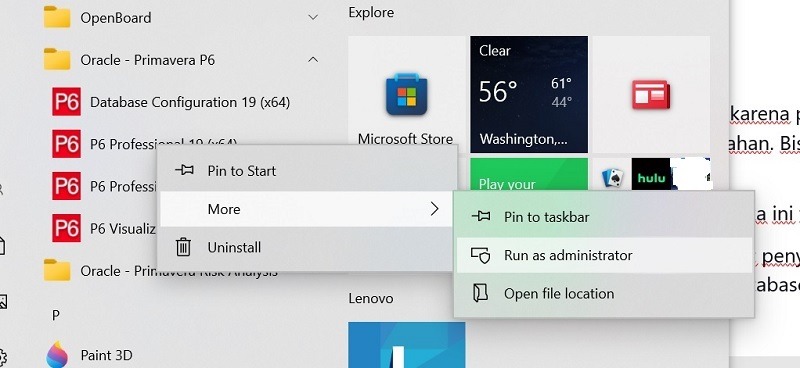Click Open file location
The image size is (800, 368).
[604, 293]
